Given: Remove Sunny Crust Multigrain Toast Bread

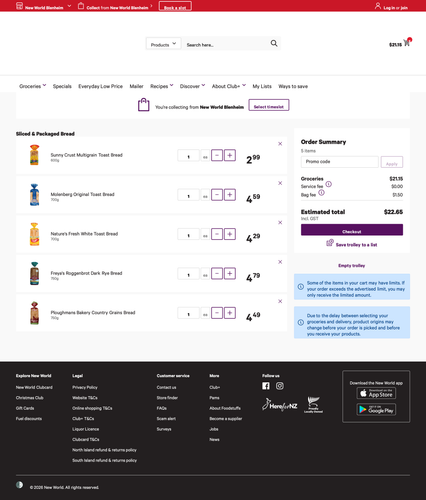Looking at the screenshot, I should (x=280, y=144).
